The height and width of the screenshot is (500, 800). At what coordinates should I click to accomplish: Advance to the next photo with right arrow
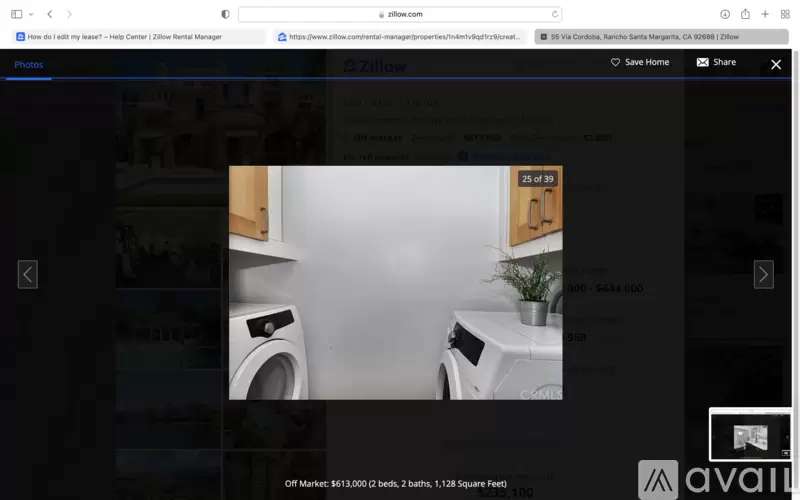(x=763, y=274)
